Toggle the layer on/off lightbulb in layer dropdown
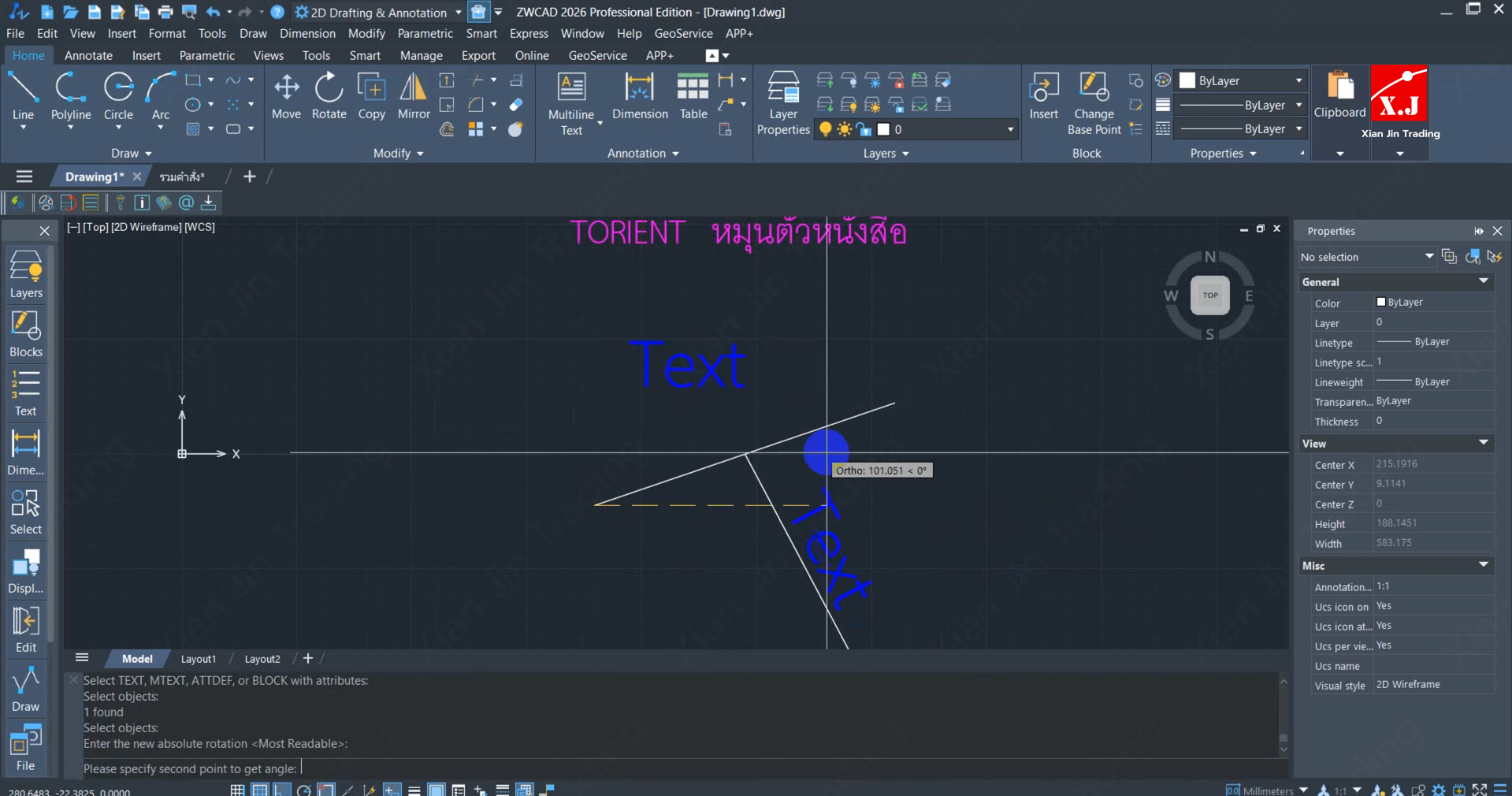Screen dimensions: 1512x796 825,129
